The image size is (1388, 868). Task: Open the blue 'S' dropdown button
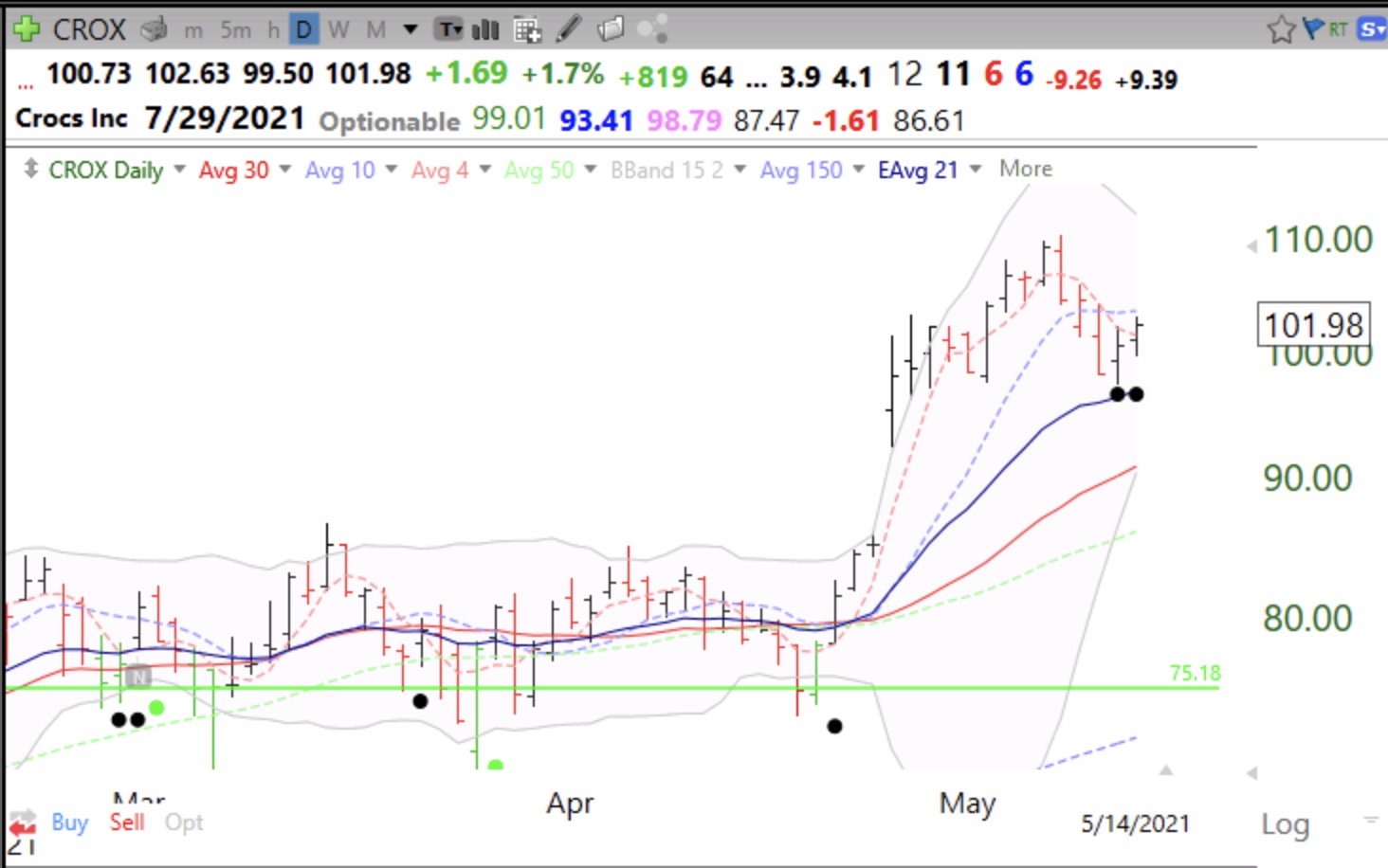[1372, 29]
